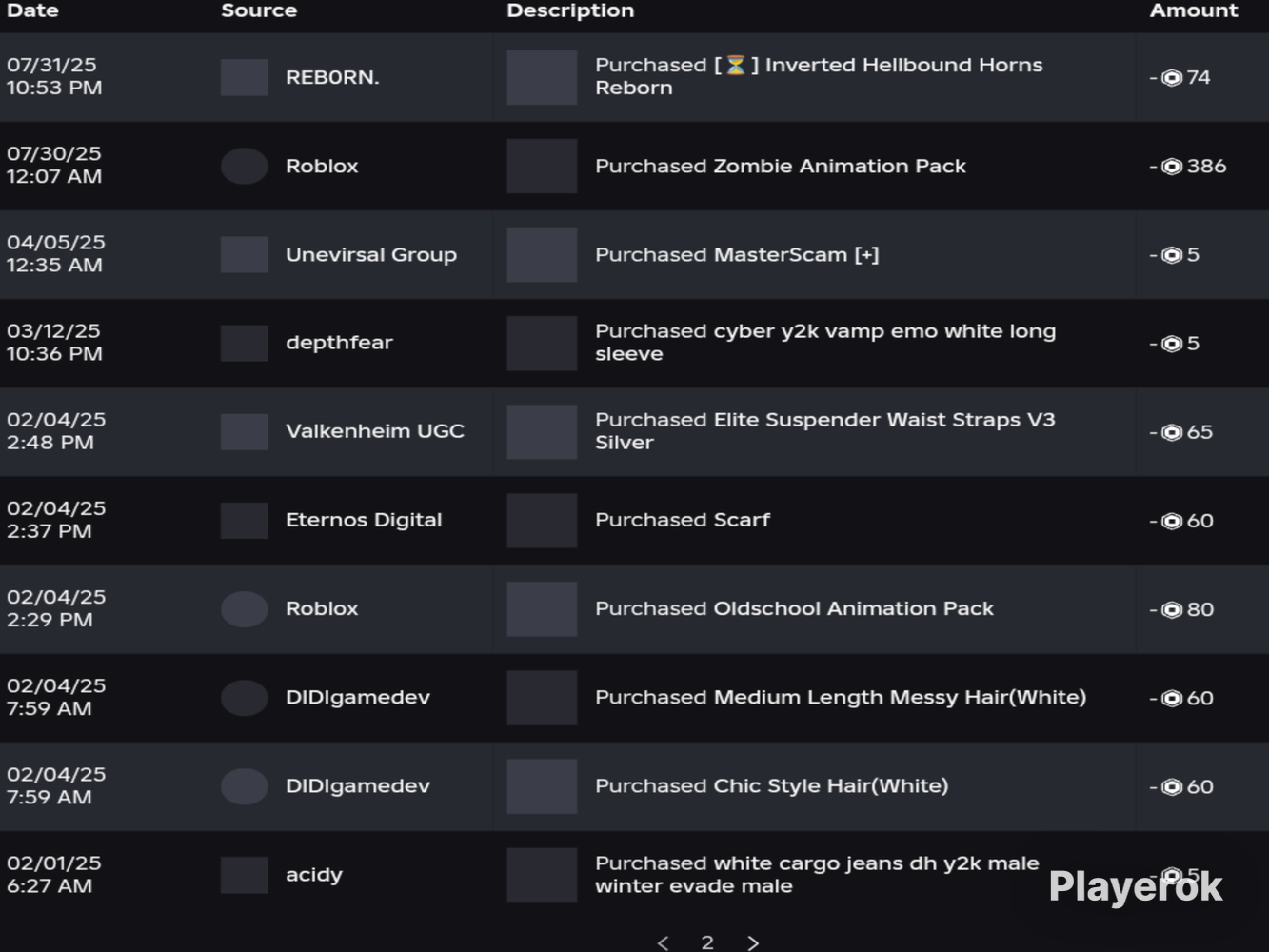Open Valkenheim UGC group icon
This screenshot has width=1269, height=952.
point(245,431)
